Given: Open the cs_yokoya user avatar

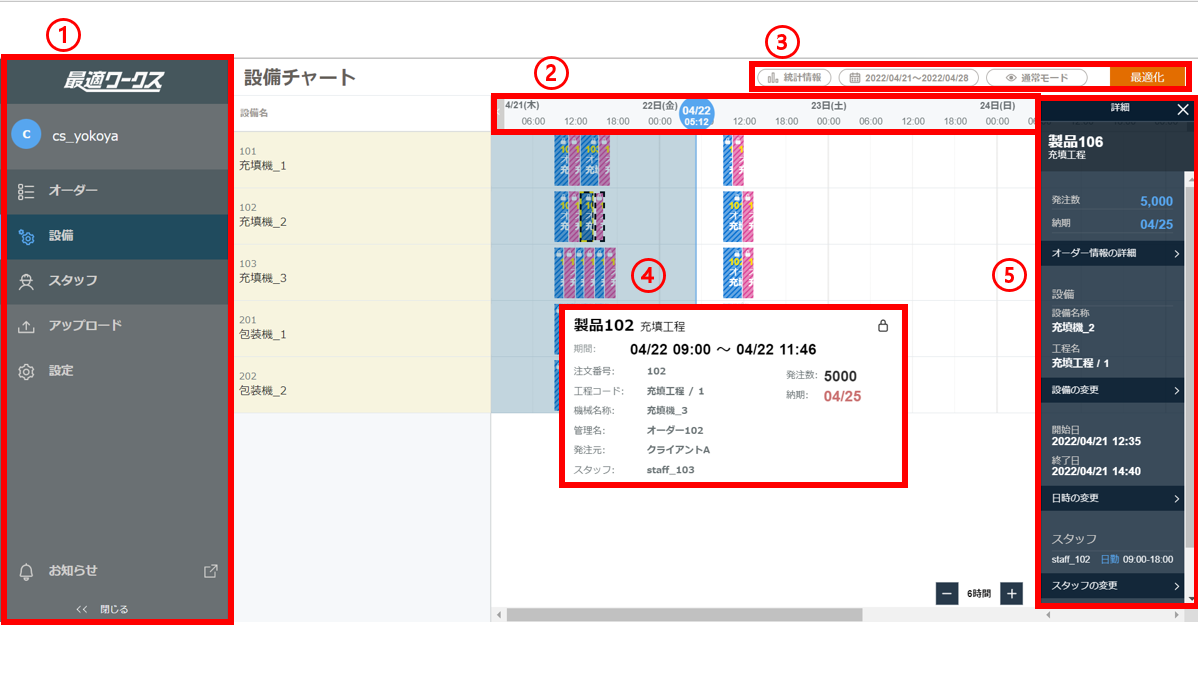Looking at the screenshot, I should (26, 135).
